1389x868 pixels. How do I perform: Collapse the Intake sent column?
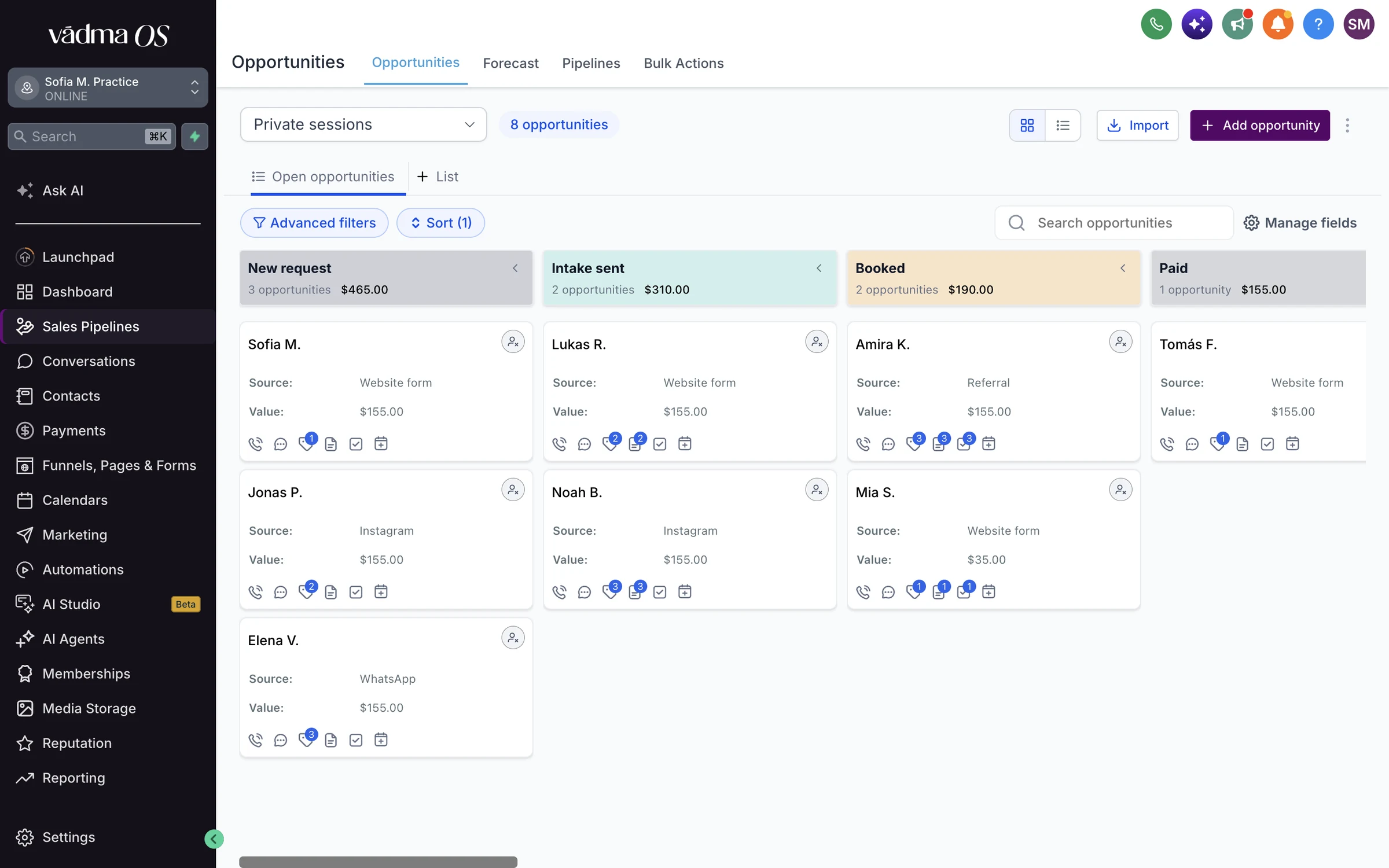click(819, 268)
